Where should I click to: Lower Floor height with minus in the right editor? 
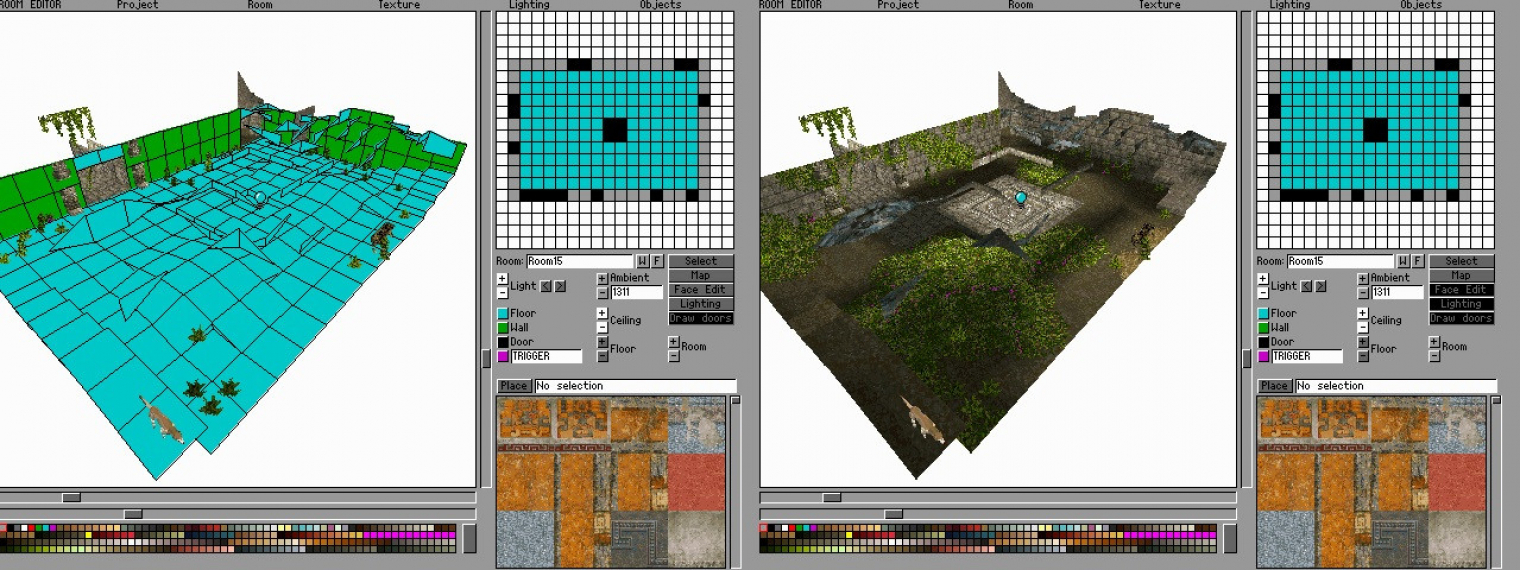1362,356
